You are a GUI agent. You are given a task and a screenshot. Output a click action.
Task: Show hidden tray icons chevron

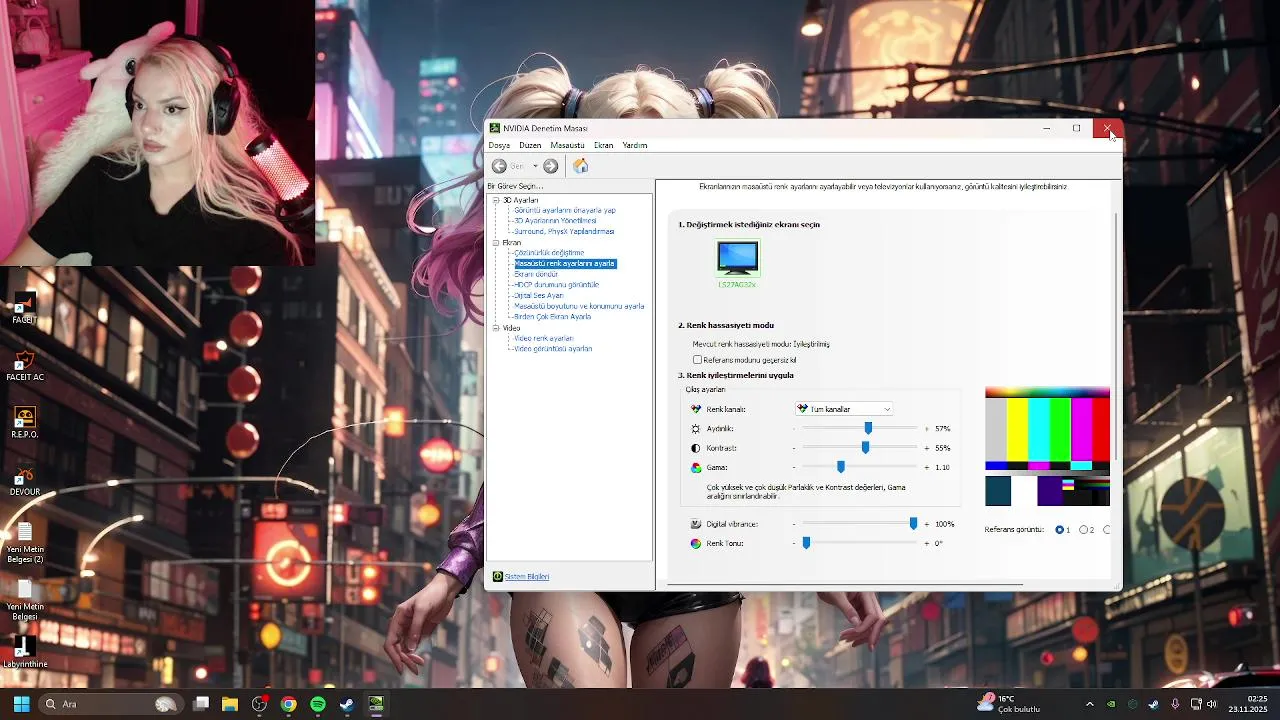pyautogui.click(x=1090, y=704)
